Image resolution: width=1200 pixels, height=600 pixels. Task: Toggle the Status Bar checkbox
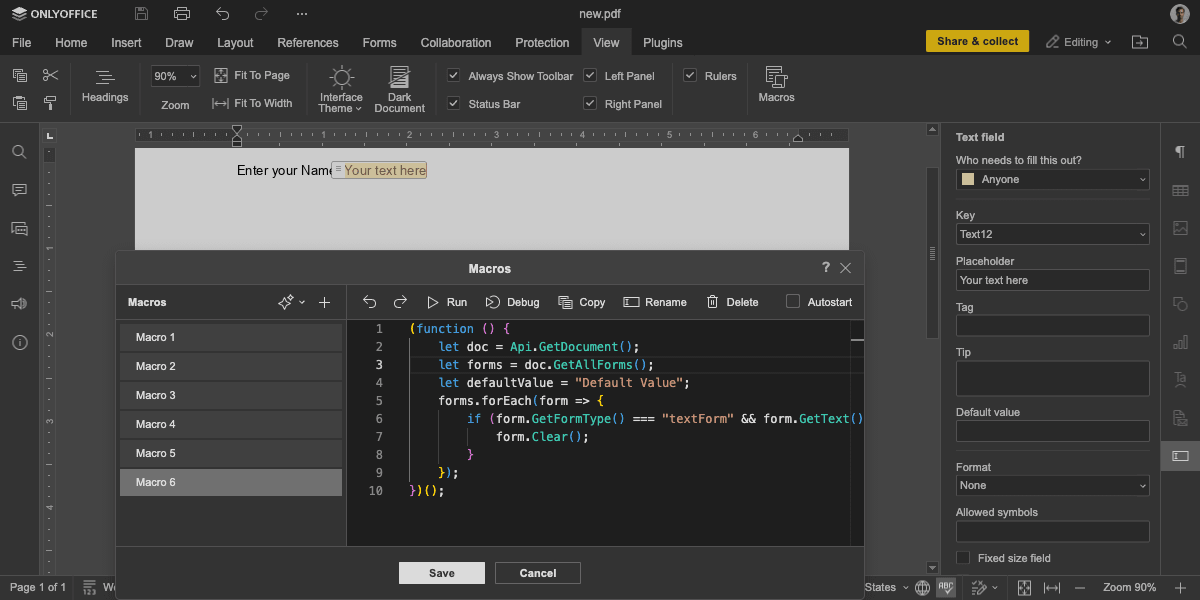pyautogui.click(x=454, y=103)
